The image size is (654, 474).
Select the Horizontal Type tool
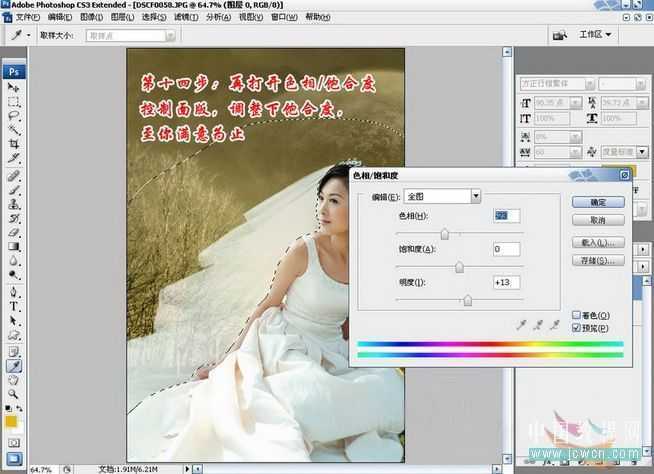tap(13, 306)
